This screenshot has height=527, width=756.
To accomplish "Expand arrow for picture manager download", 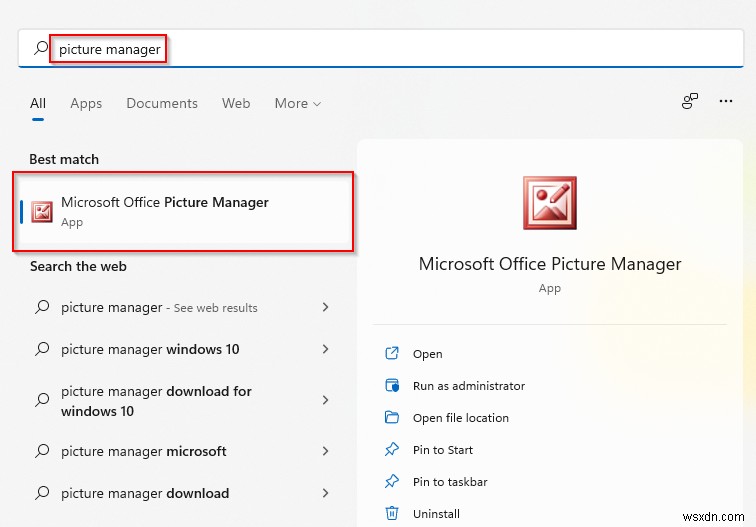I will click(325, 493).
